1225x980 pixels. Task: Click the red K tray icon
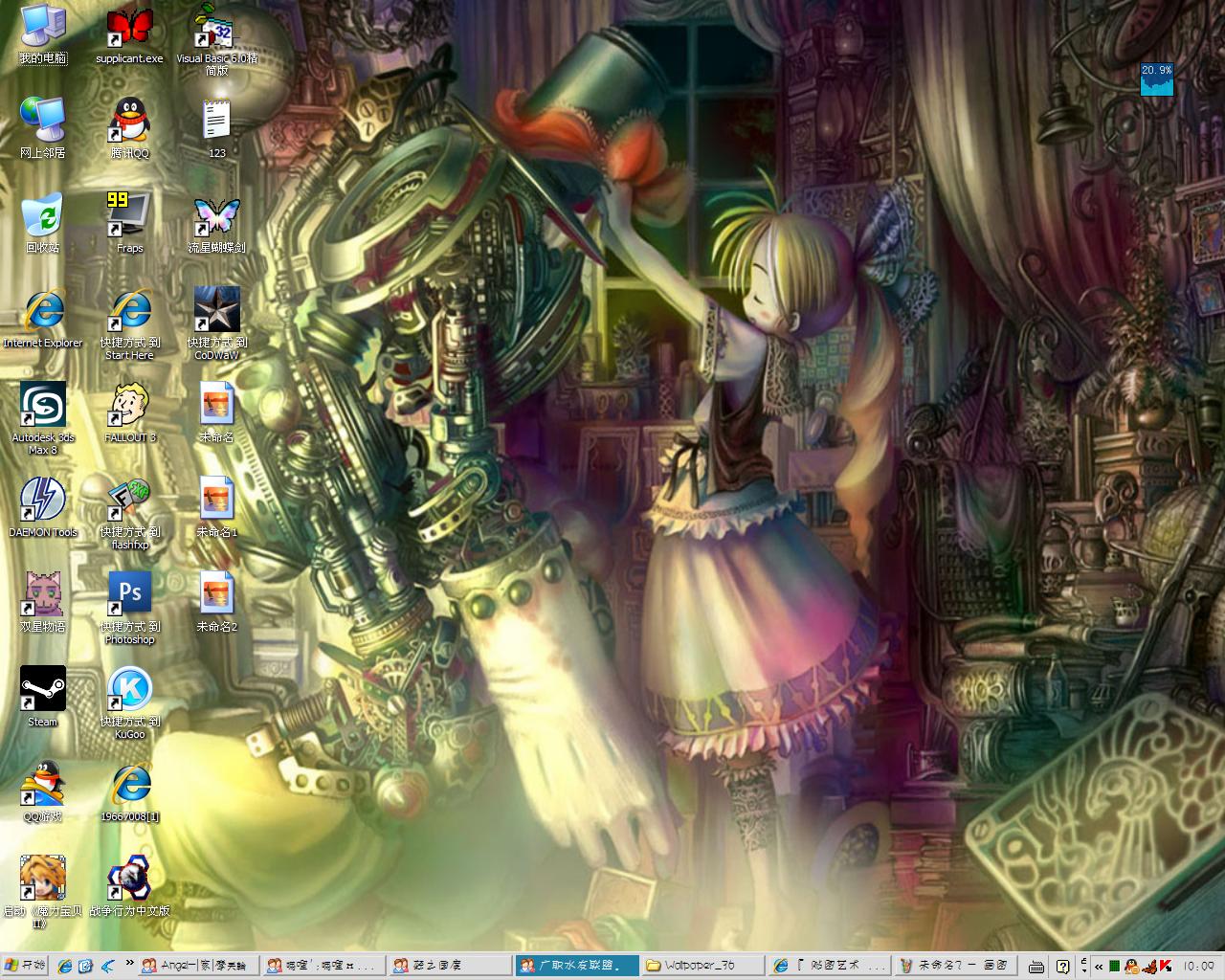[1164, 966]
